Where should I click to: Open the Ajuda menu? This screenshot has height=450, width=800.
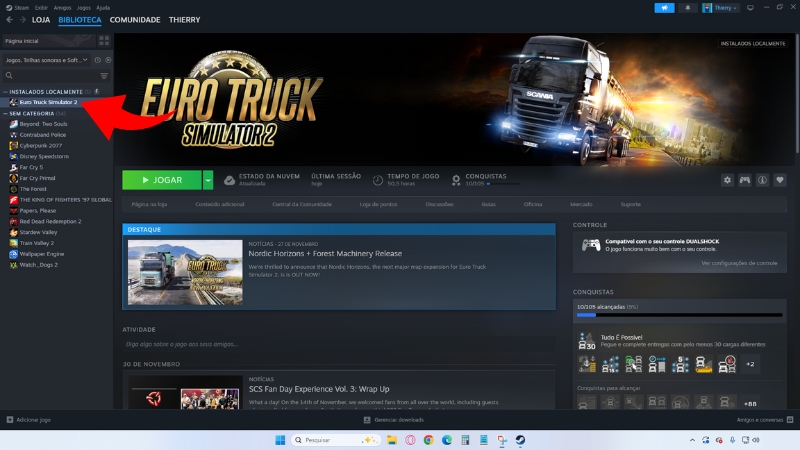coord(103,8)
